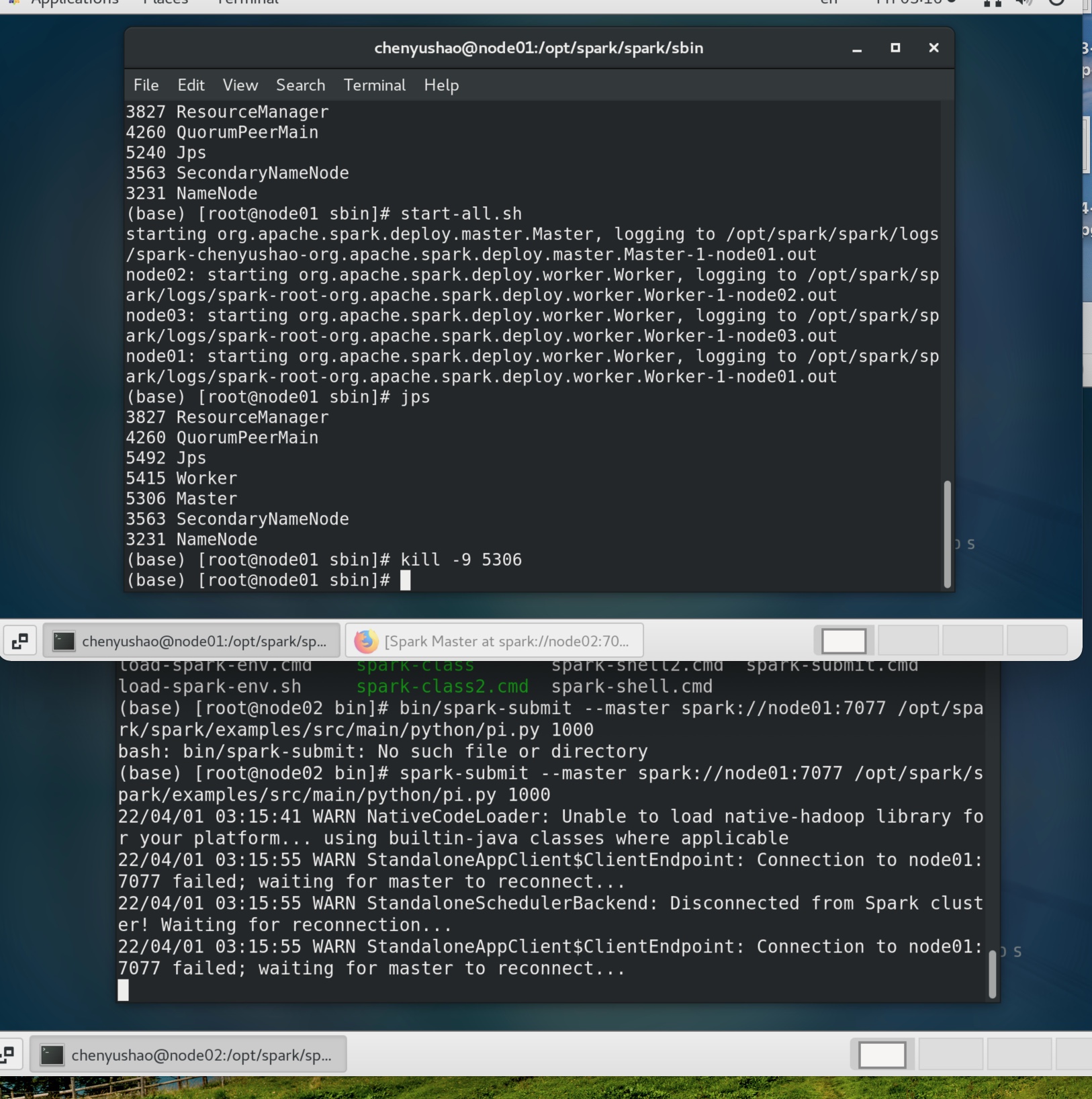
Task: Click the 'kill -9 5306' command line
Action: coord(324,560)
